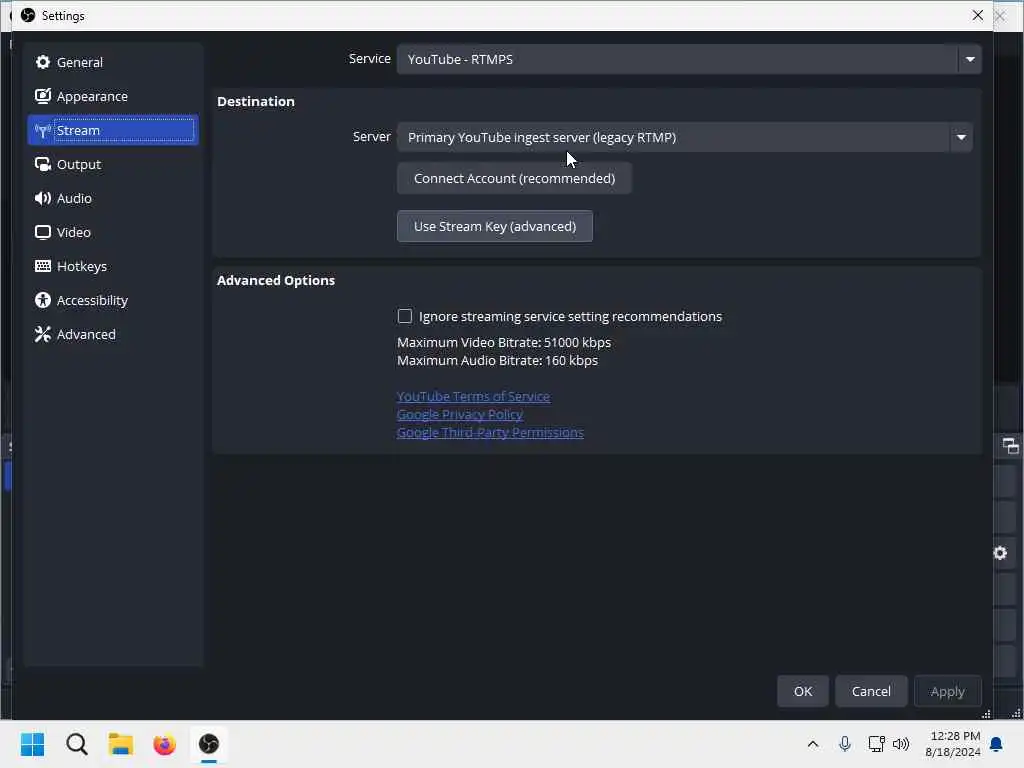Image resolution: width=1024 pixels, height=768 pixels.
Task: Click the Video monitor icon in sidebar
Action: 42,232
